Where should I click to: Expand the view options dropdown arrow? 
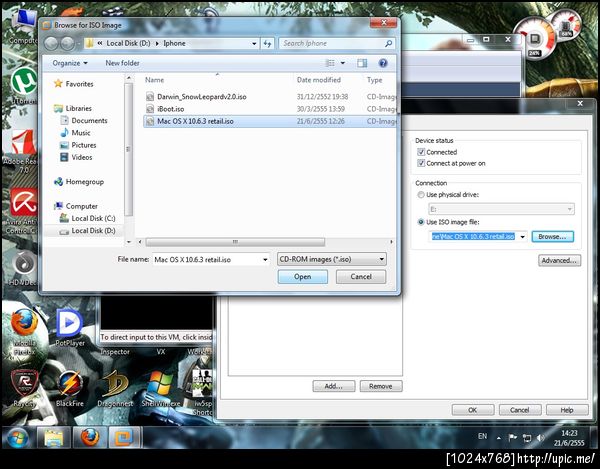click(343, 63)
